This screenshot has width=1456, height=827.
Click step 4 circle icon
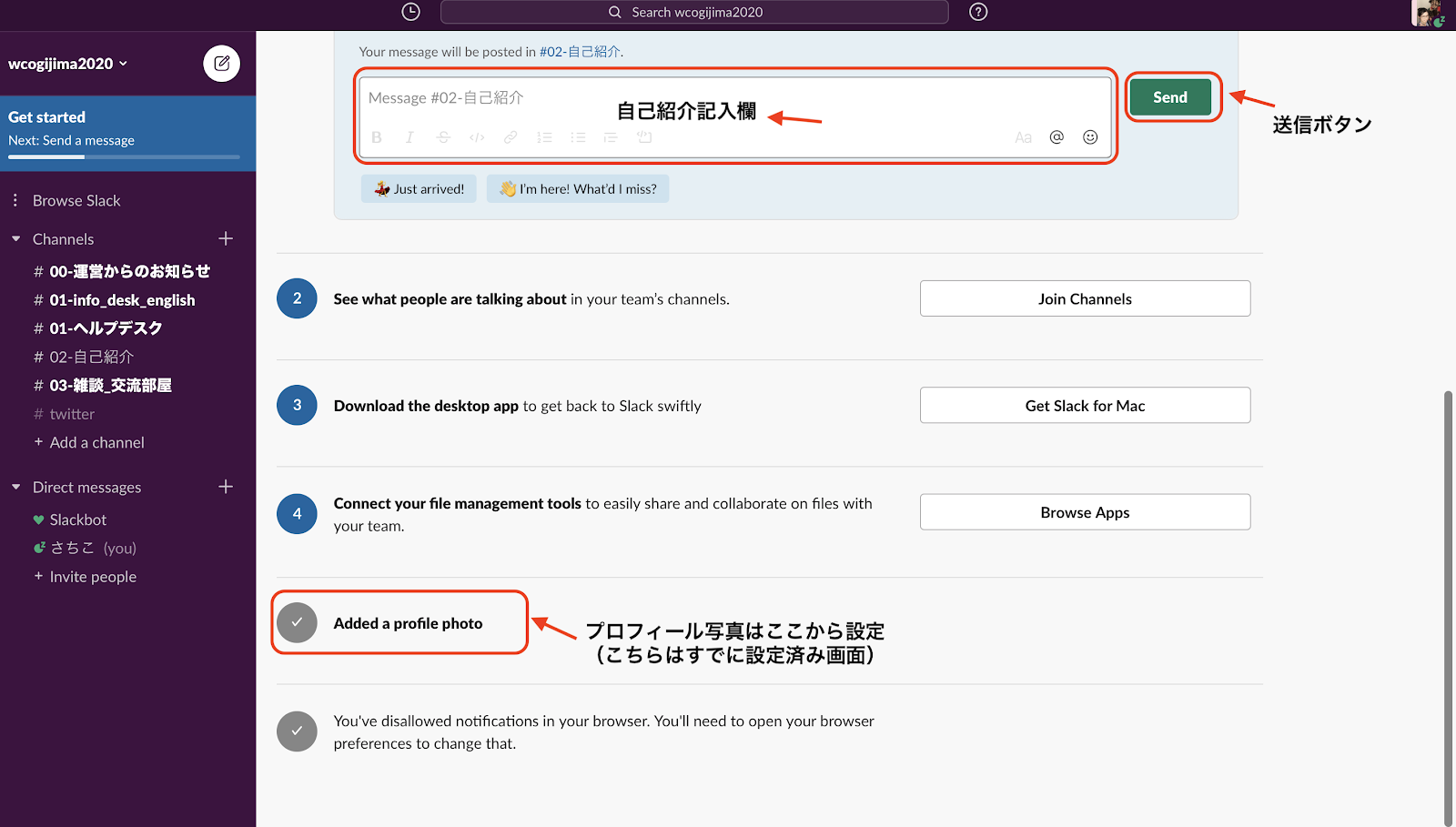click(297, 514)
